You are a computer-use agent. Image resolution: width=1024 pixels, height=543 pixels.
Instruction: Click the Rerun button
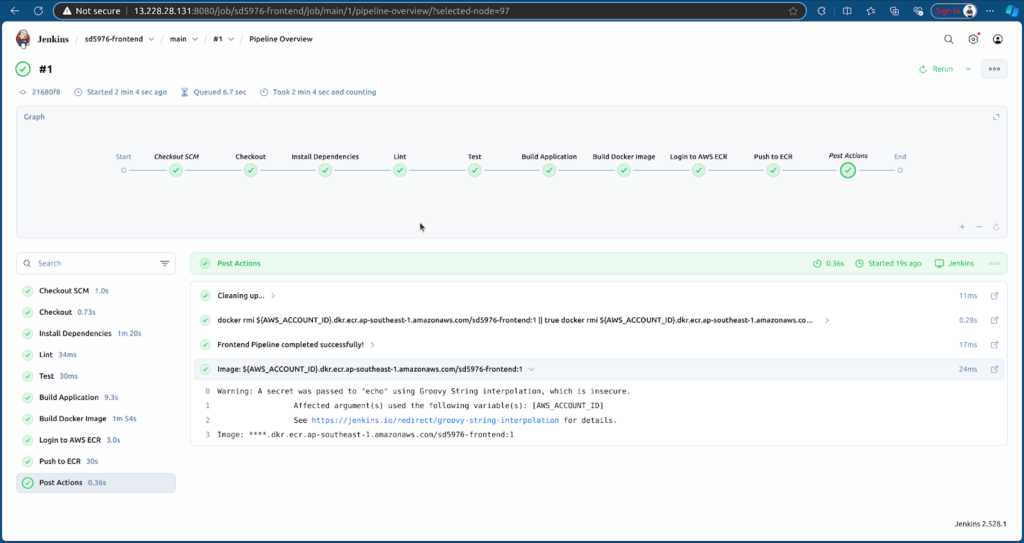pos(936,69)
